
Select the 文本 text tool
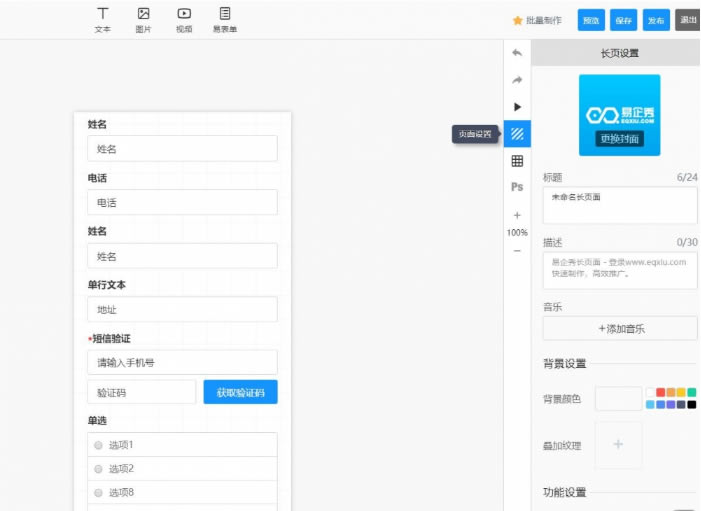102,19
